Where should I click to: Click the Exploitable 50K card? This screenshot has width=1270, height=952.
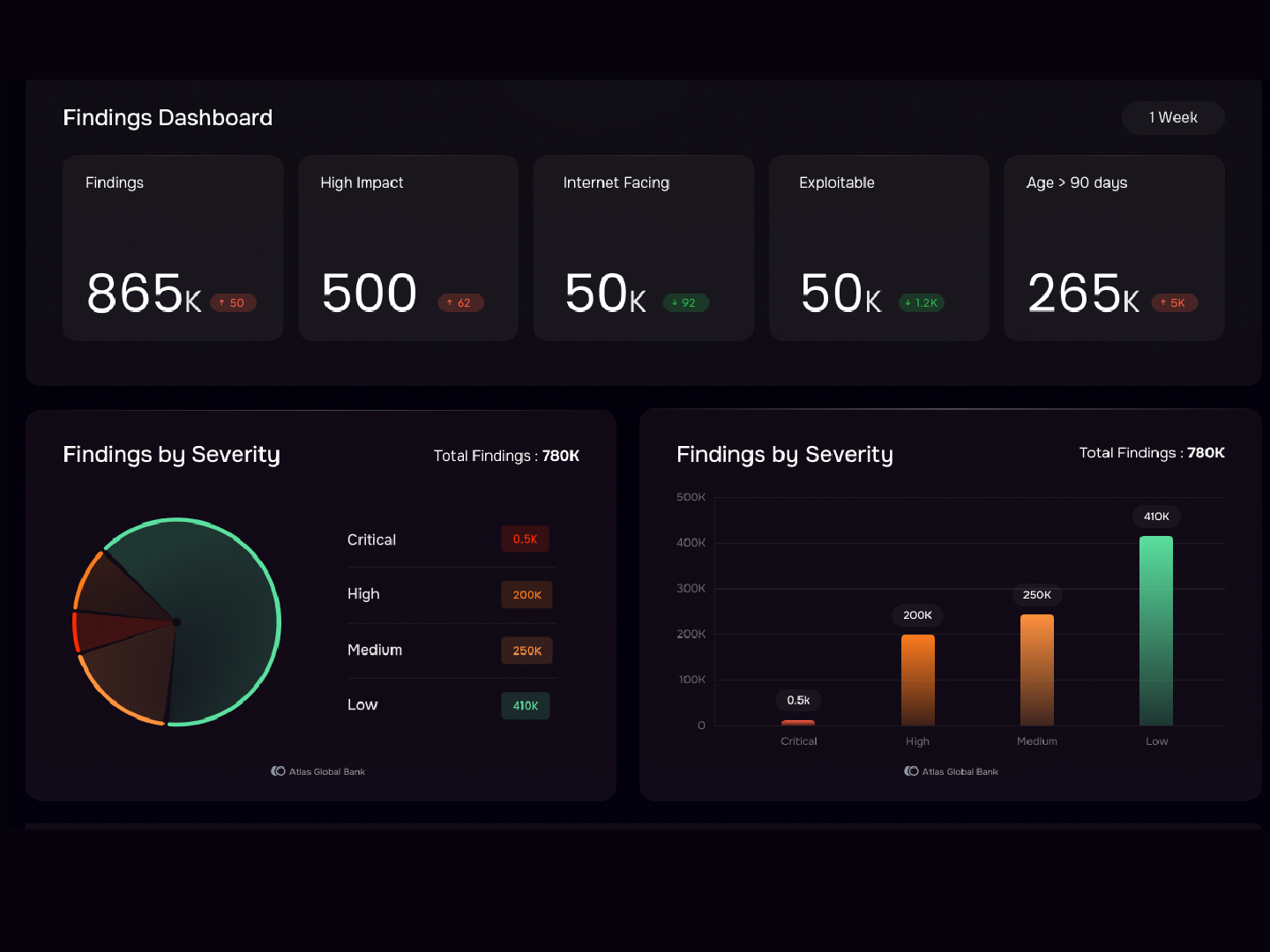[x=878, y=248]
